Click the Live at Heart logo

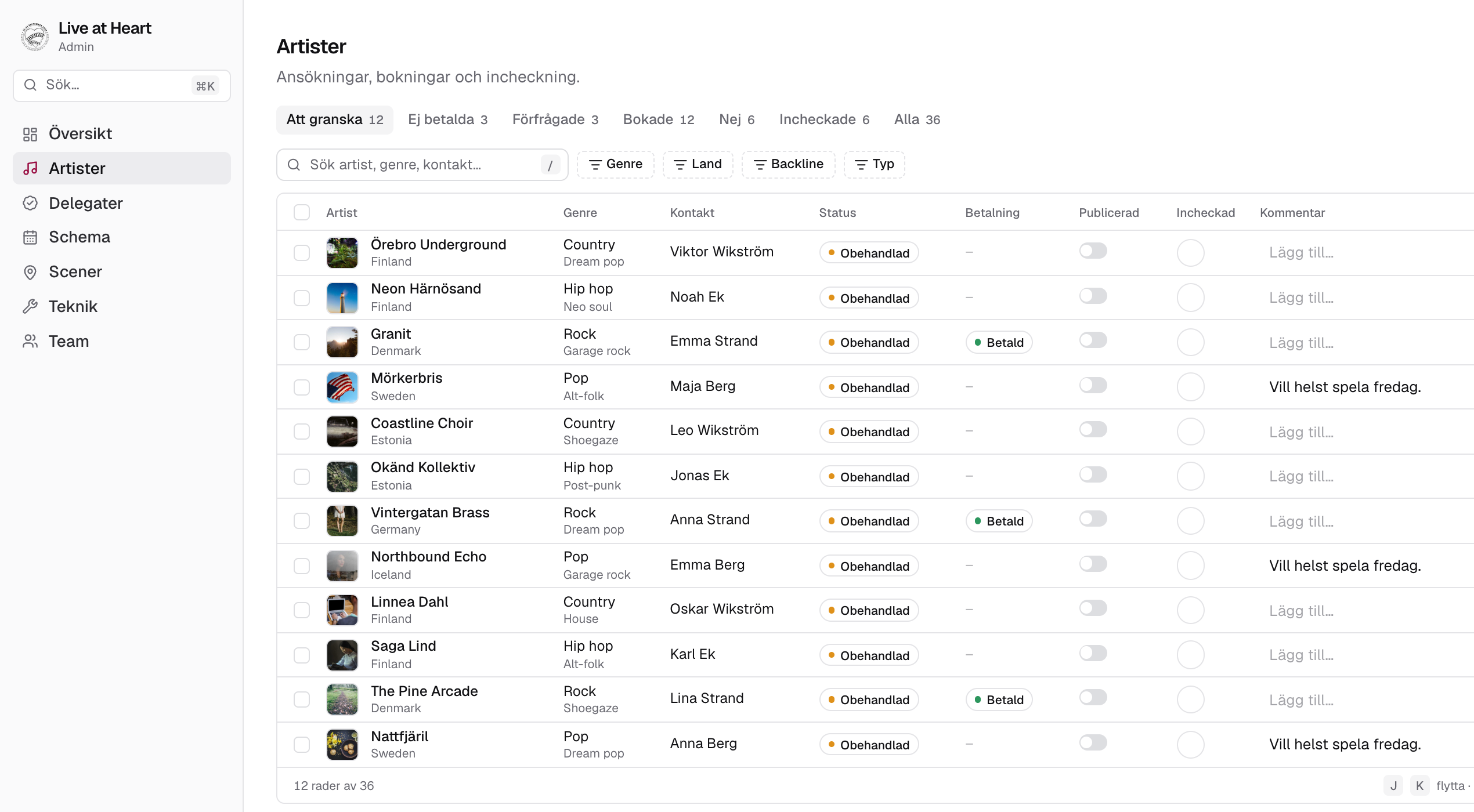[x=35, y=37]
